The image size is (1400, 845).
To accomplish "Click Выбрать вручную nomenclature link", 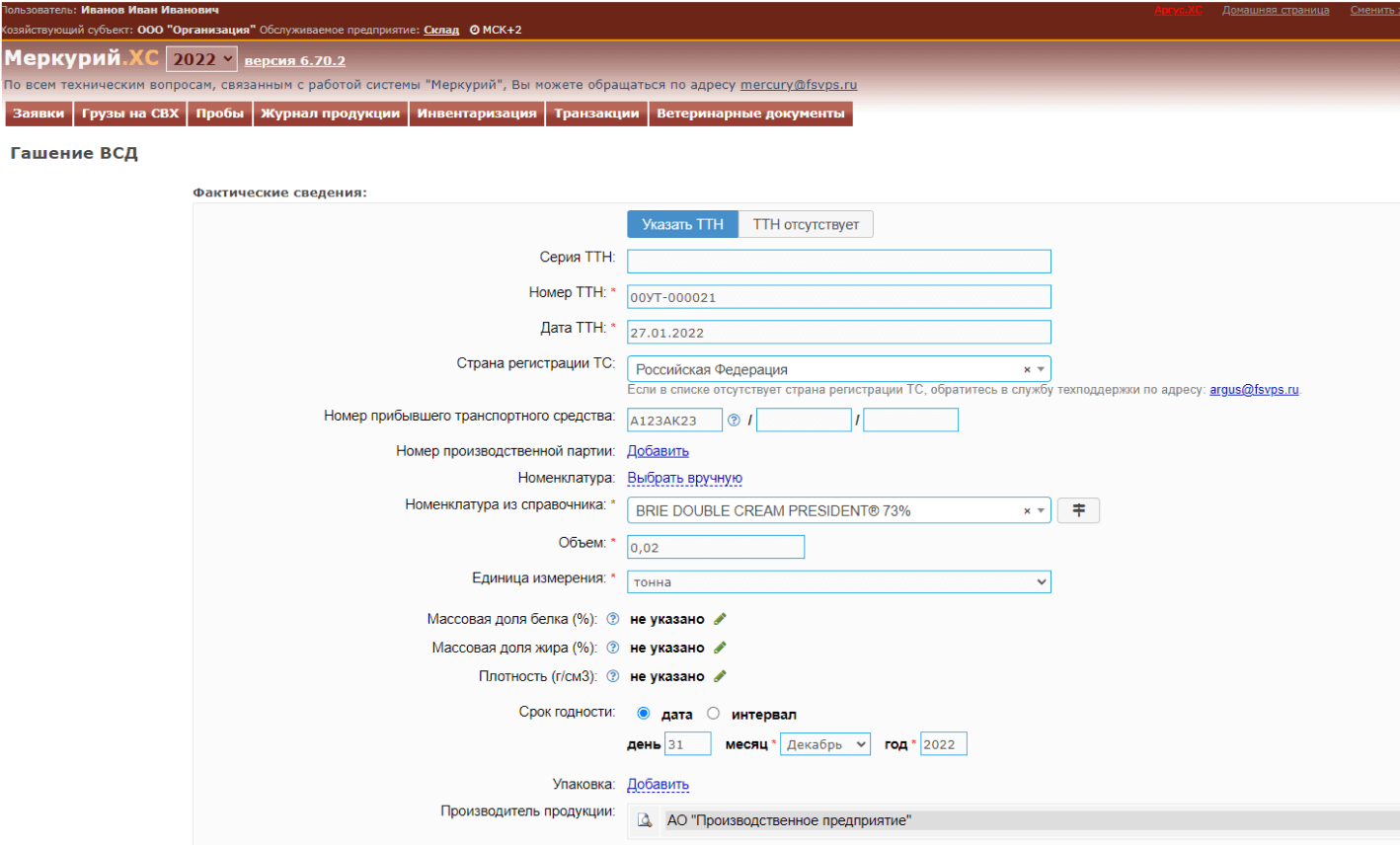I will tap(685, 479).
